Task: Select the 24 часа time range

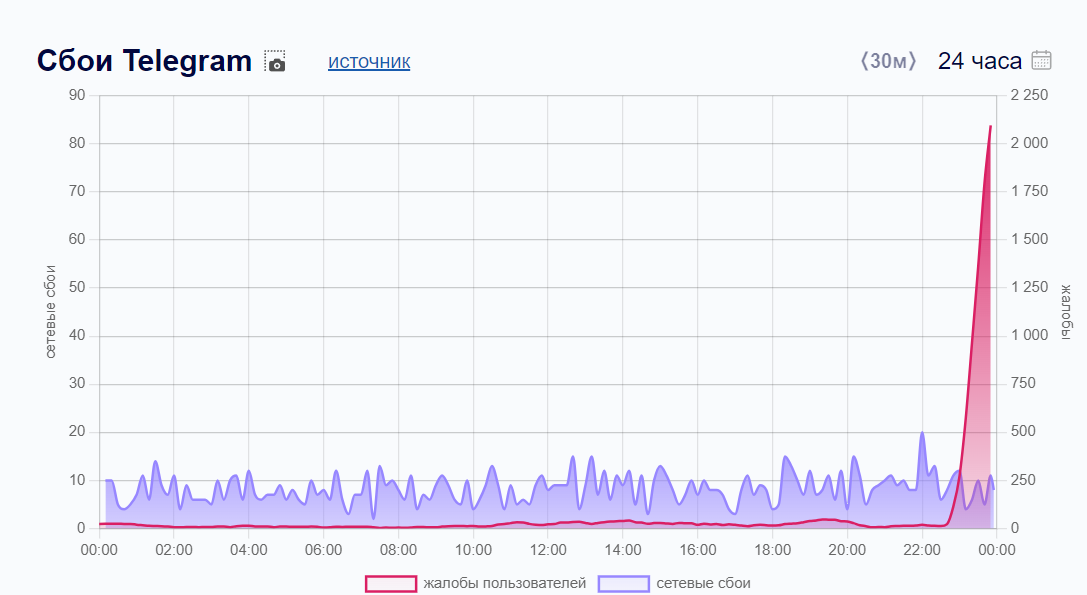Action: click(x=979, y=61)
